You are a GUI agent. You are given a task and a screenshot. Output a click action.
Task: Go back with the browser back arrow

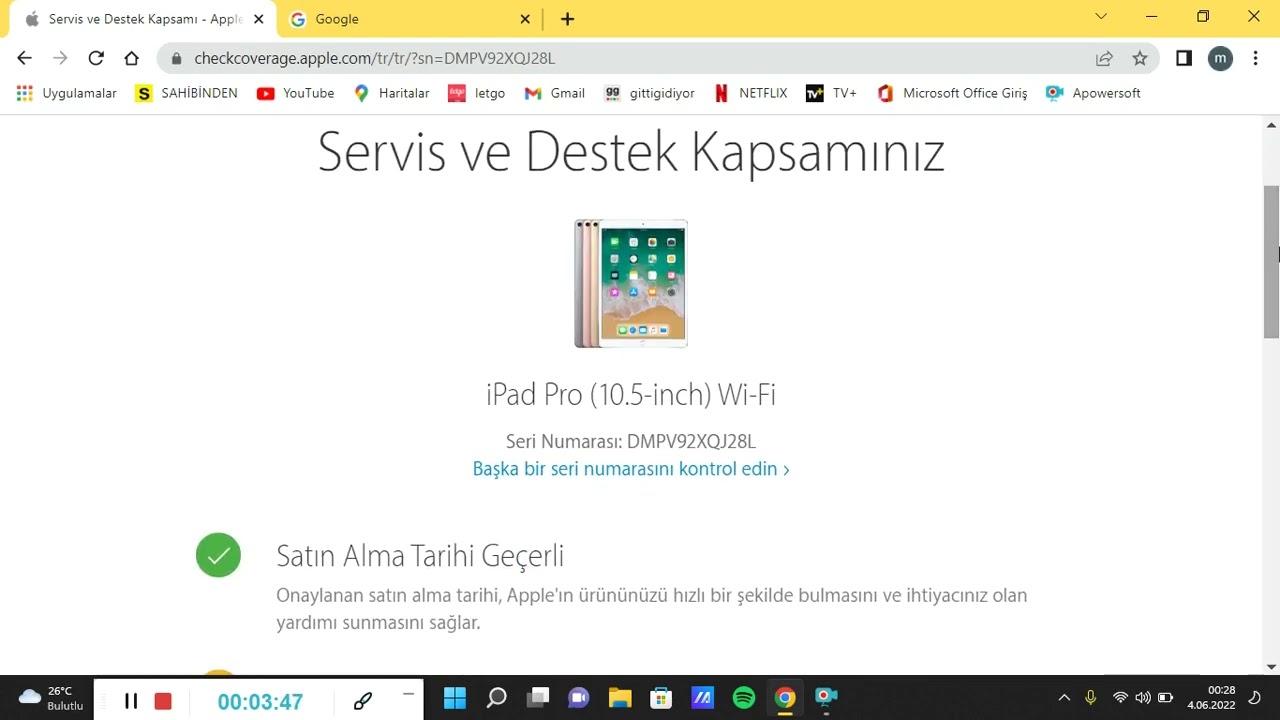coord(24,58)
